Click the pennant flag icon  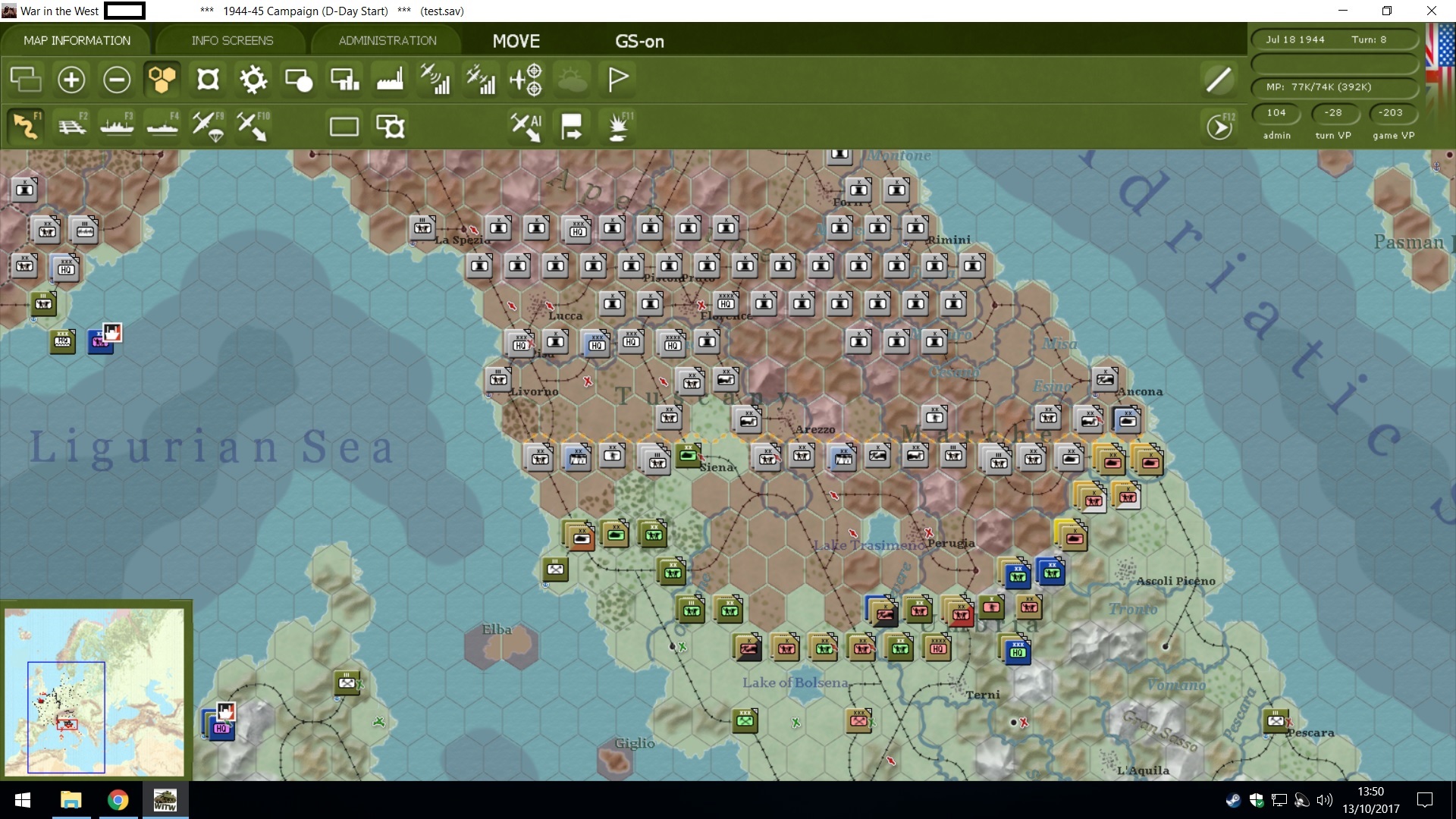pyautogui.click(x=618, y=80)
